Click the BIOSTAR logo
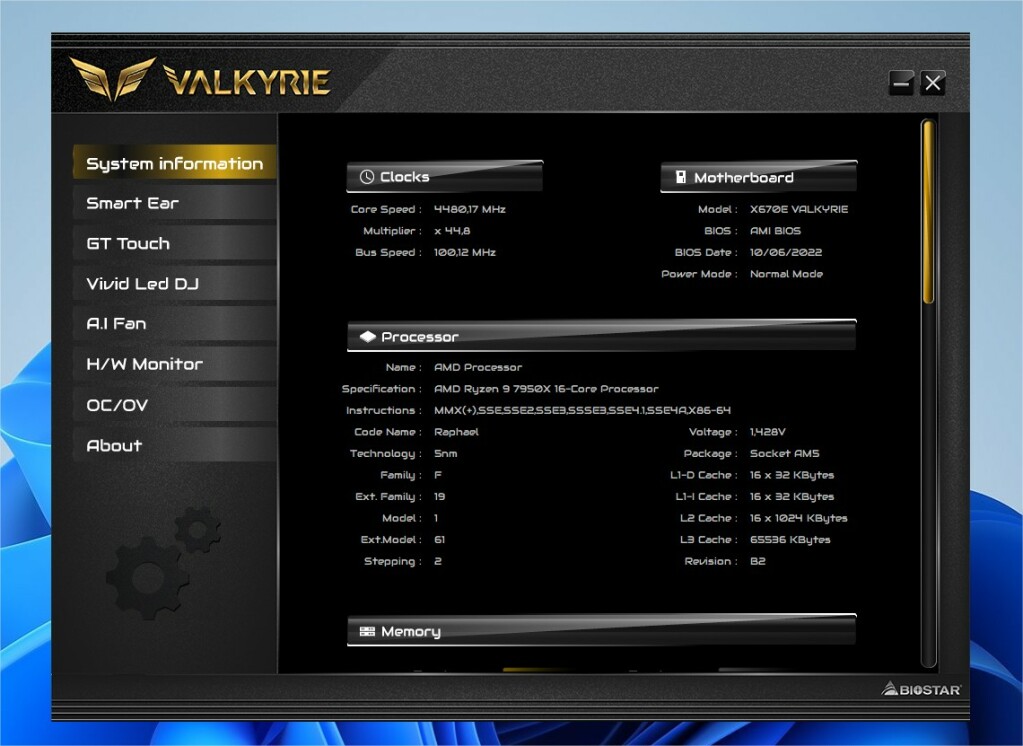The width and height of the screenshot is (1023, 746). (921, 689)
